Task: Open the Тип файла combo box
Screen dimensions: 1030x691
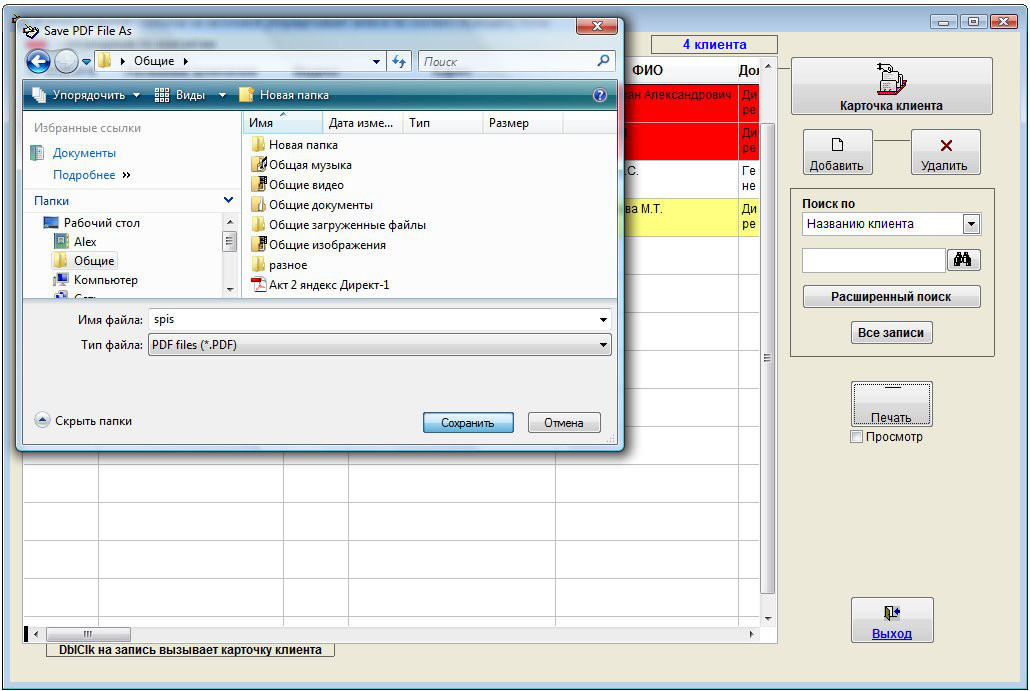Action: [380, 345]
